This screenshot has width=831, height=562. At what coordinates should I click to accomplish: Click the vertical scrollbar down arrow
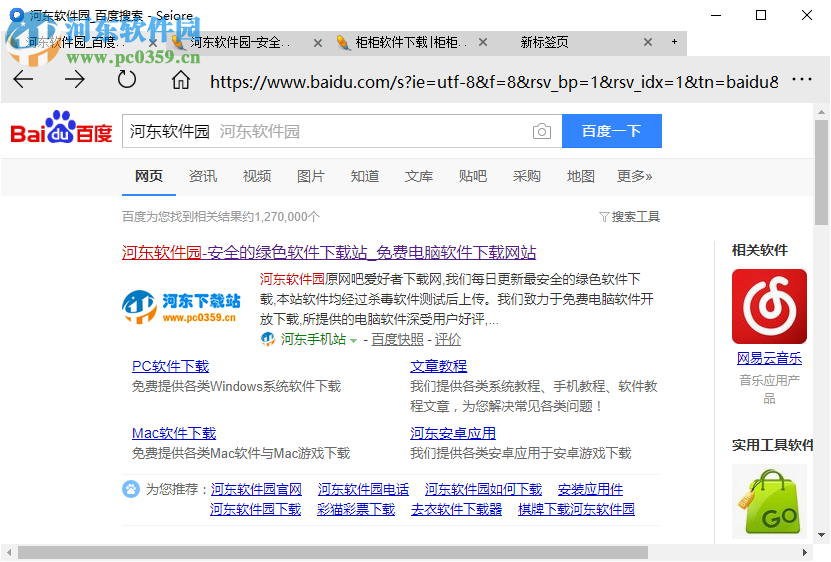(x=821, y=535)
